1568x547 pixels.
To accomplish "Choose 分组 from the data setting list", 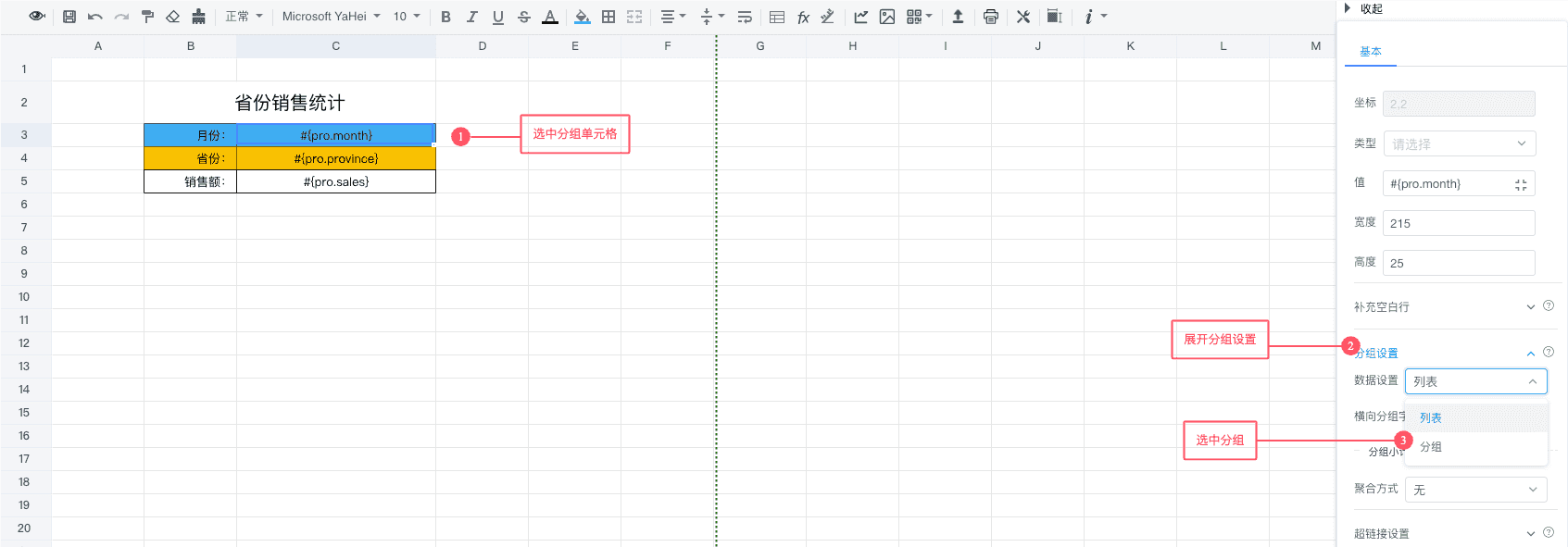I will pyautogui.click(x=1431, y=447).
